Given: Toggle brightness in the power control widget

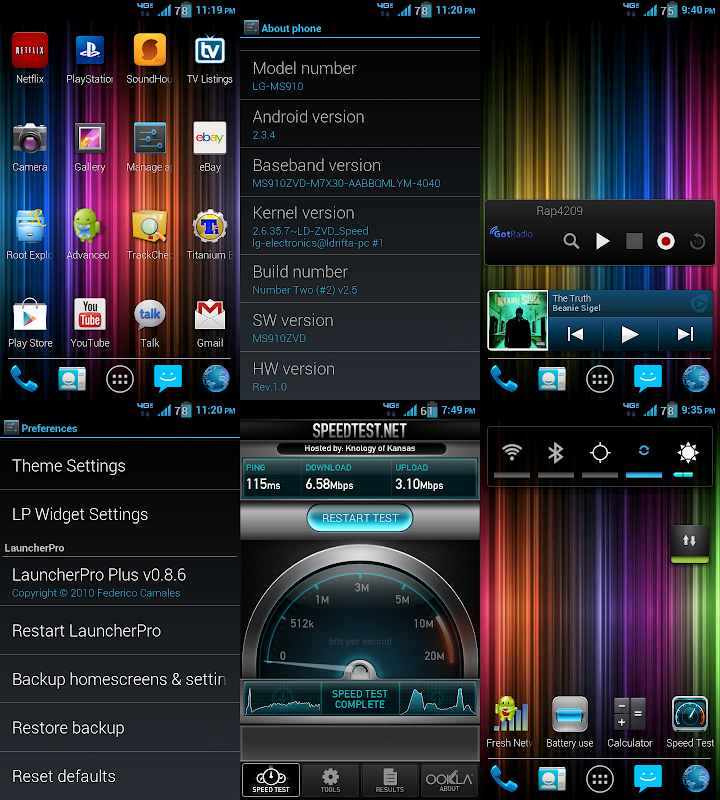Looking at the screenshot, I should tap(687, 454).
